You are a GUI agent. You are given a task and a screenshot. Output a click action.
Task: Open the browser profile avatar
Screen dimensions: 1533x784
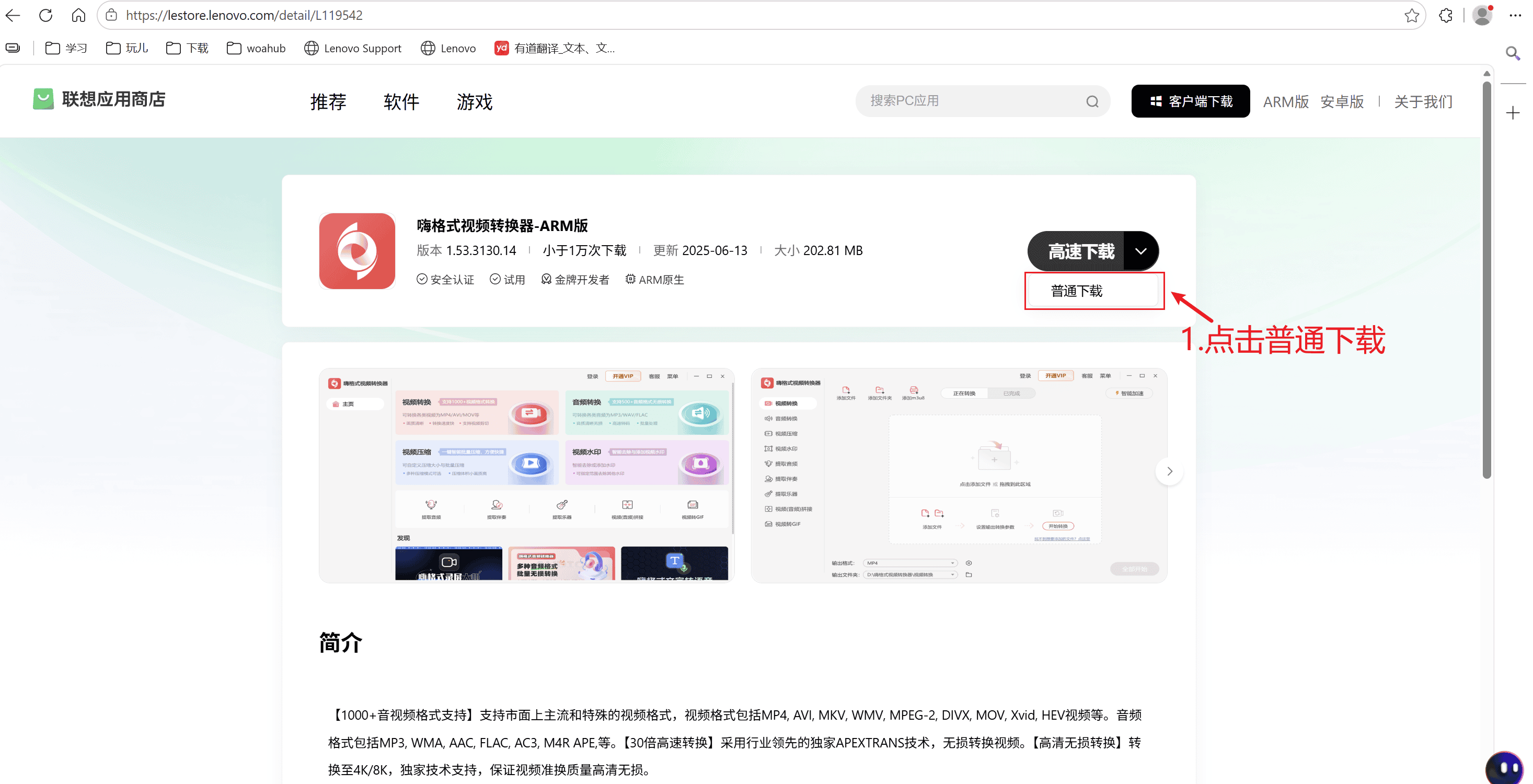1482,16
